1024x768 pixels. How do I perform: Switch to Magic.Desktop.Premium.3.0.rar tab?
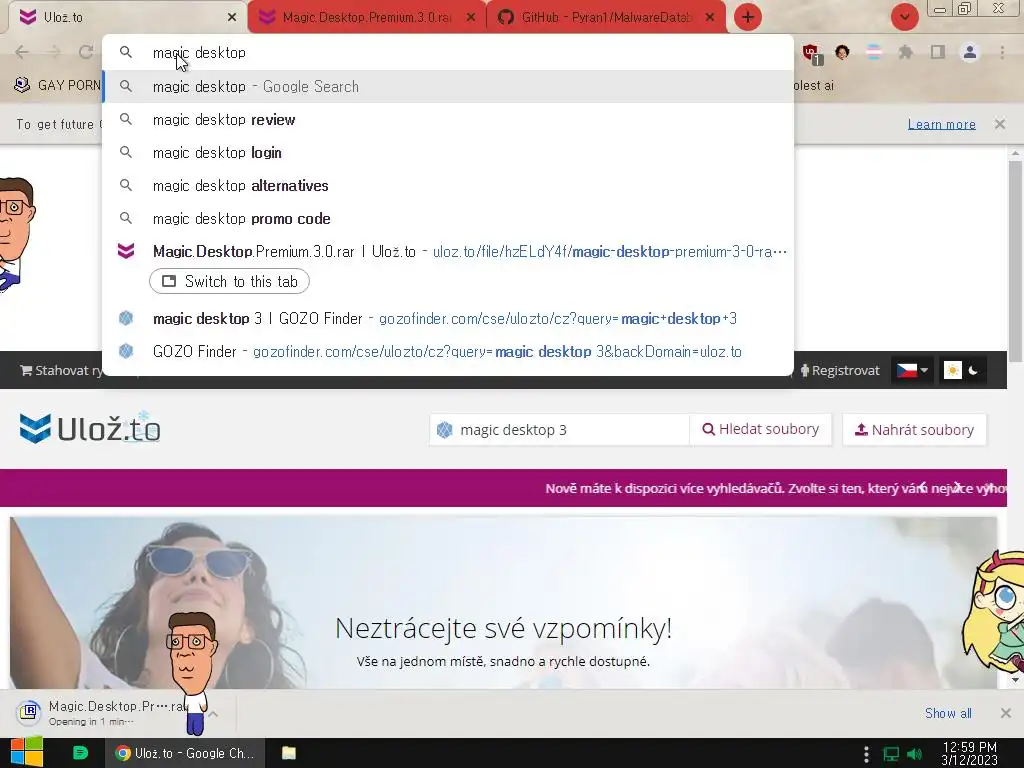[367, 17]
